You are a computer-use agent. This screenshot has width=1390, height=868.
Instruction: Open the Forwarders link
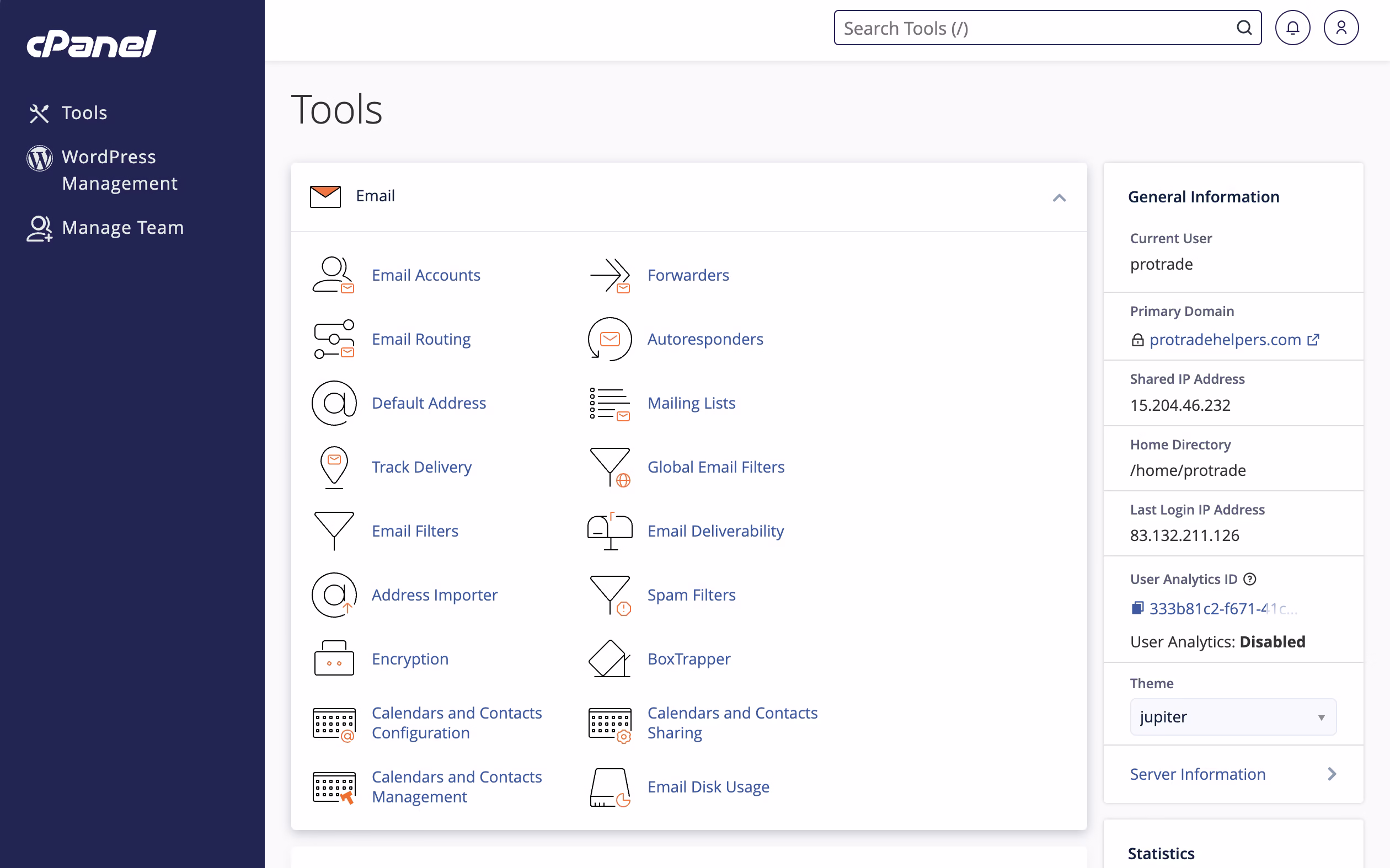[688, 275]
